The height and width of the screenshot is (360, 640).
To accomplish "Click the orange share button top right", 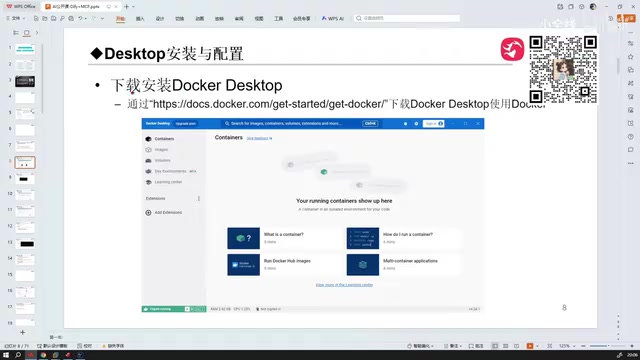I will (x=627, y=18).
